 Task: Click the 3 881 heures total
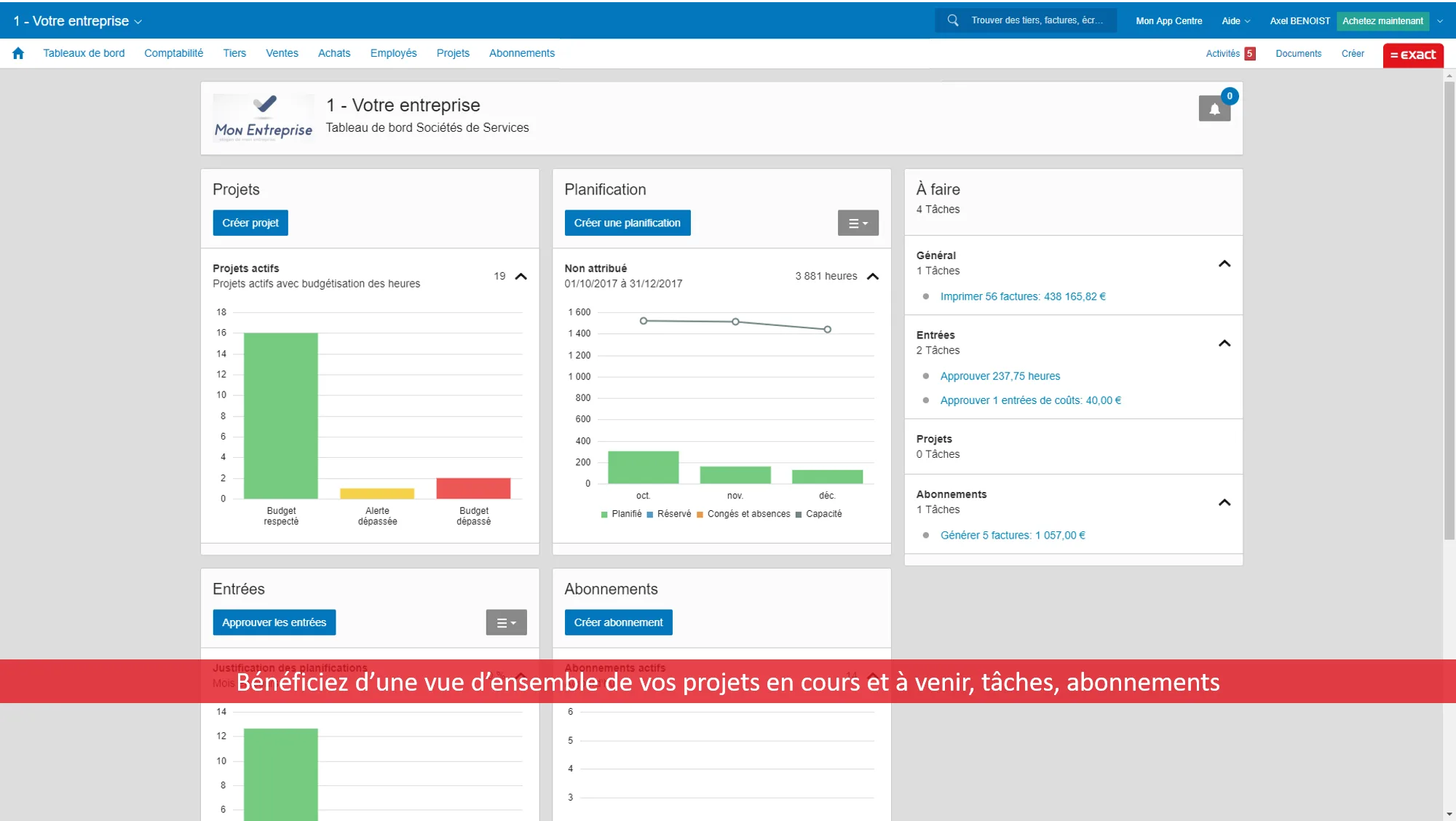(x=826, y=277)
